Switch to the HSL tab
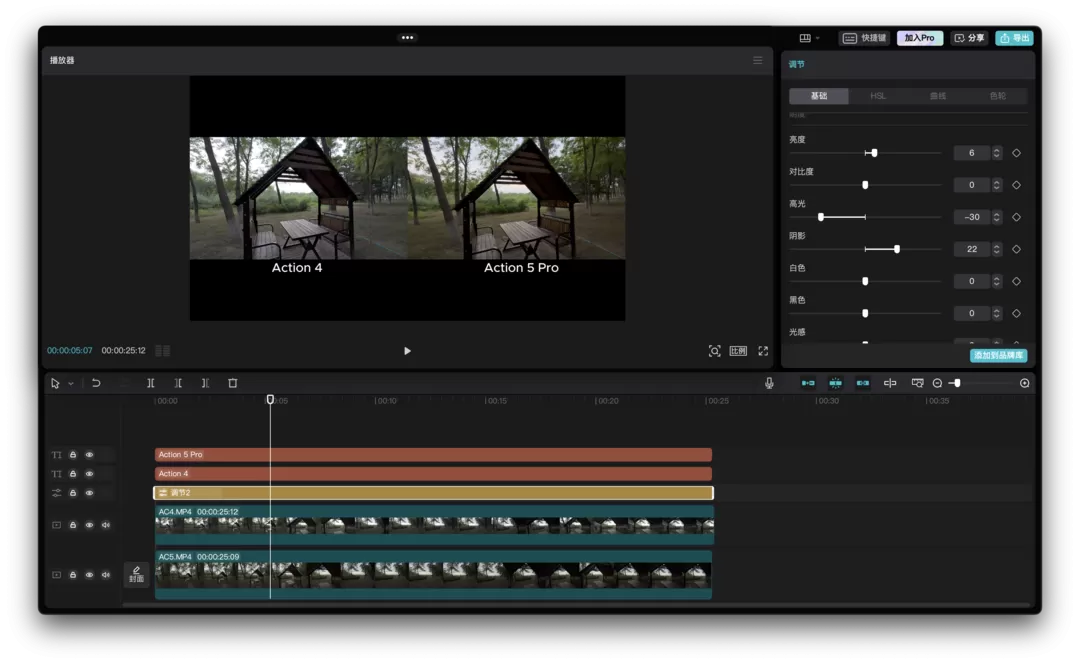Image resolution: width=1080 pixels, height=665 pixels. click(x=878, y=96)
